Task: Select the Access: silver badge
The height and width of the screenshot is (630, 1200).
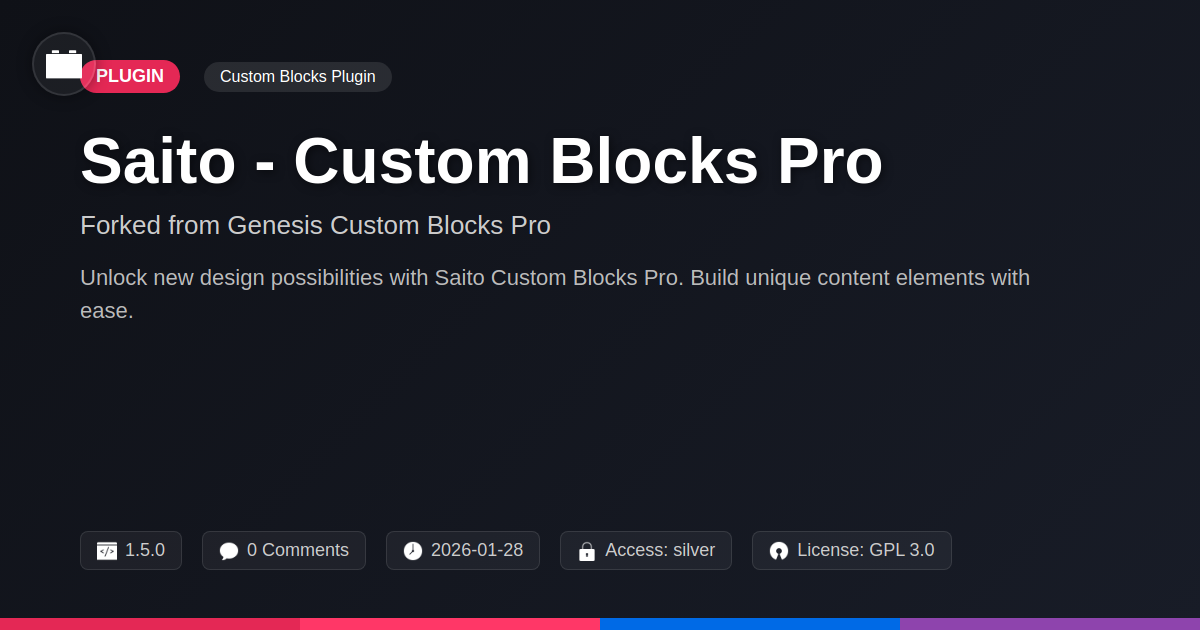Action: [x=646, y=550]
